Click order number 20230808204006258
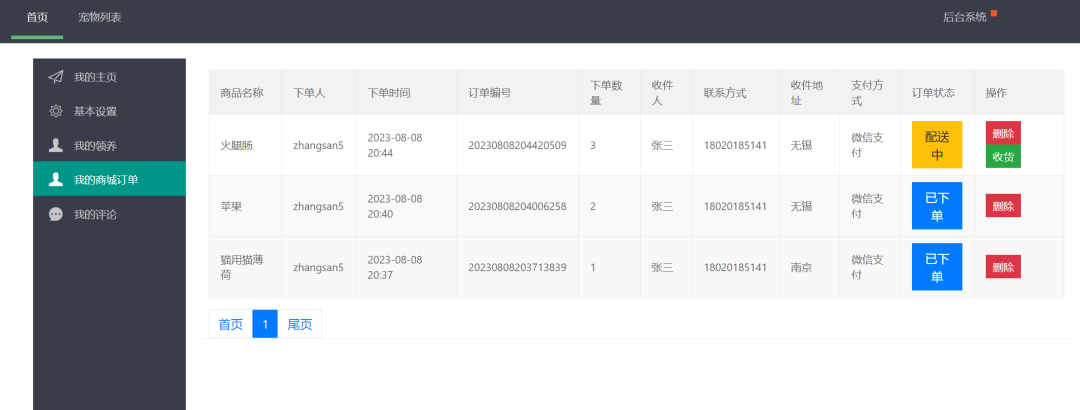 [517, 206]
